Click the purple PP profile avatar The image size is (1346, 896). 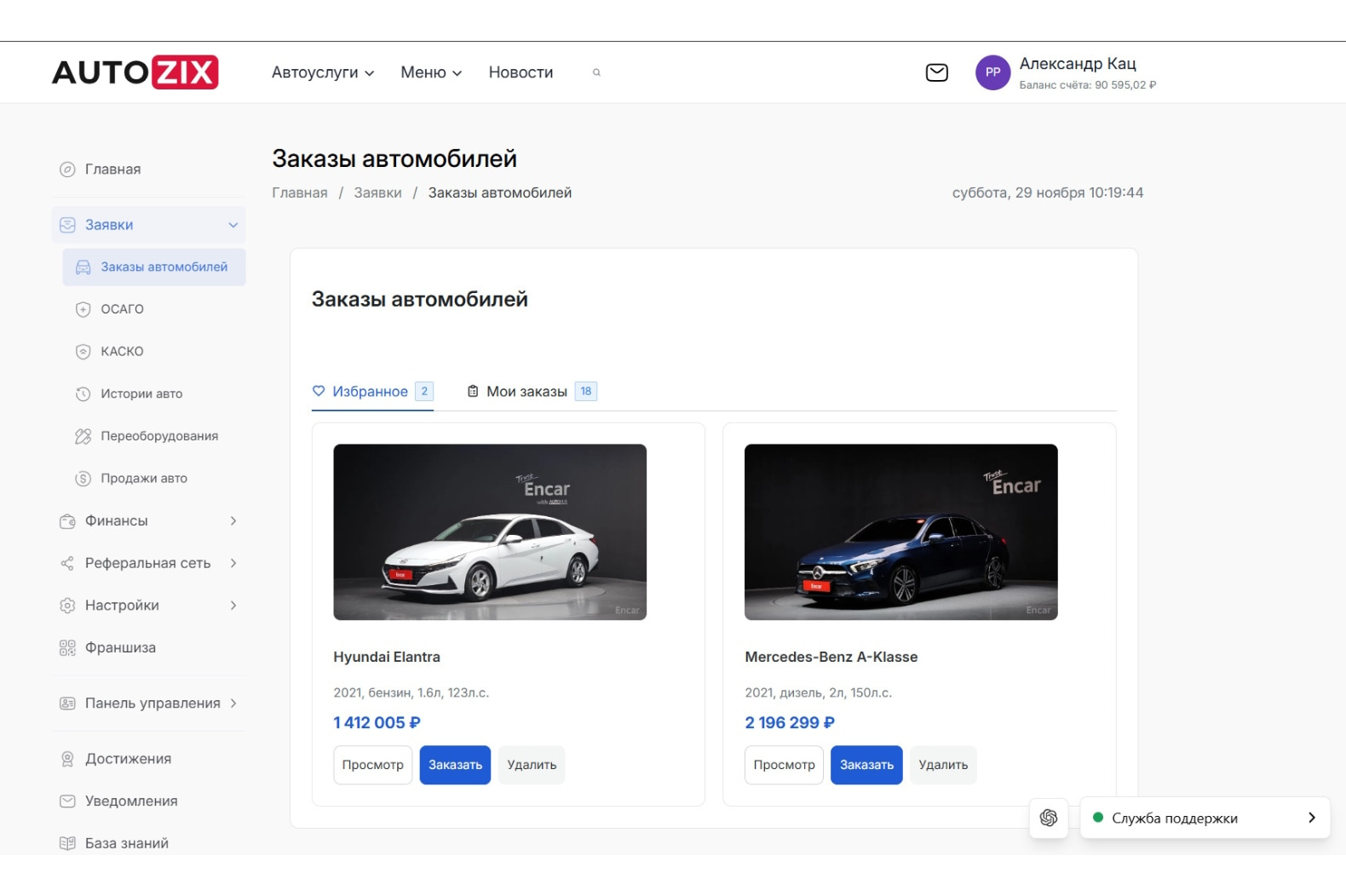[x=992, y=72]
